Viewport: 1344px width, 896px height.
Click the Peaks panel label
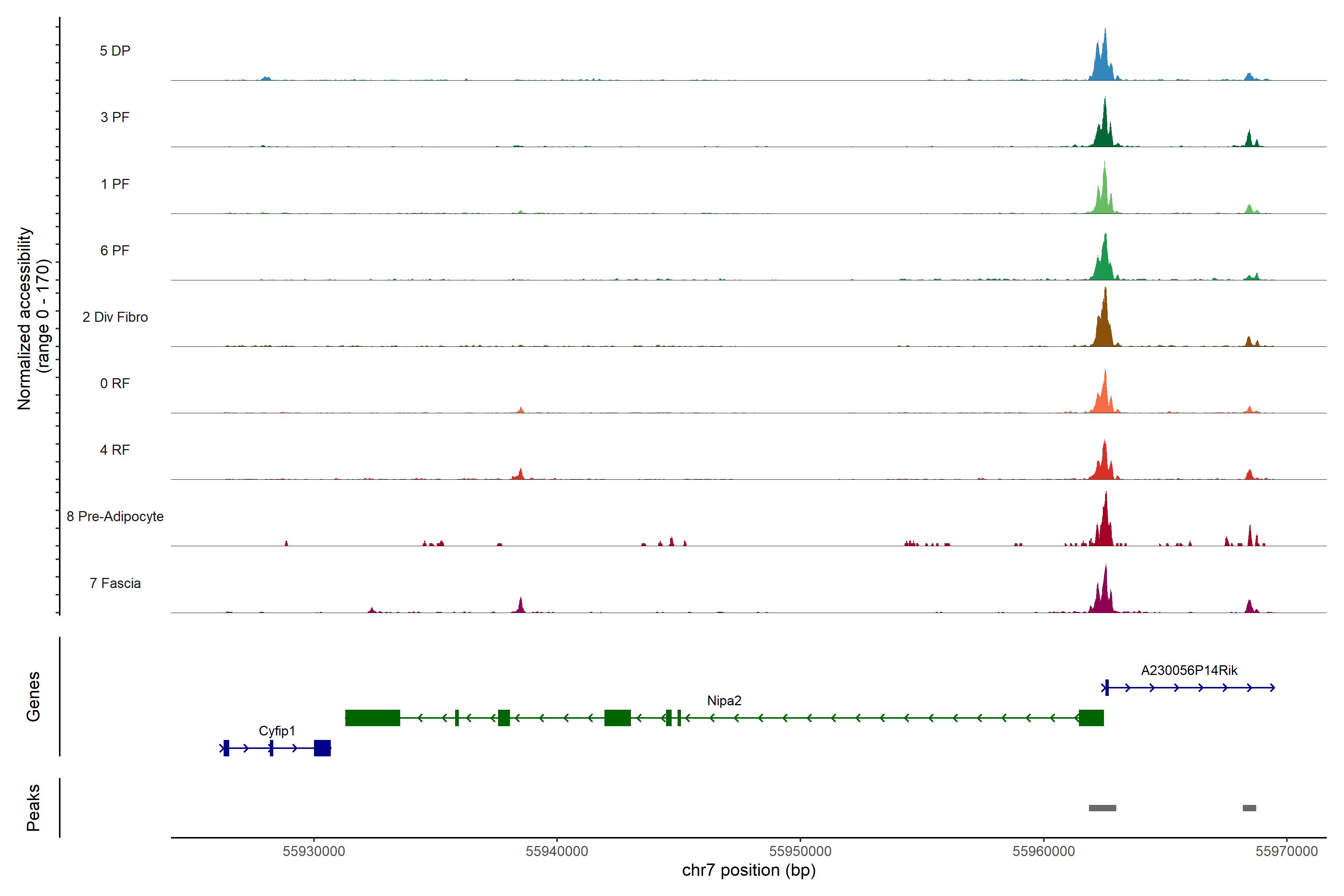(x=33, y=808)
